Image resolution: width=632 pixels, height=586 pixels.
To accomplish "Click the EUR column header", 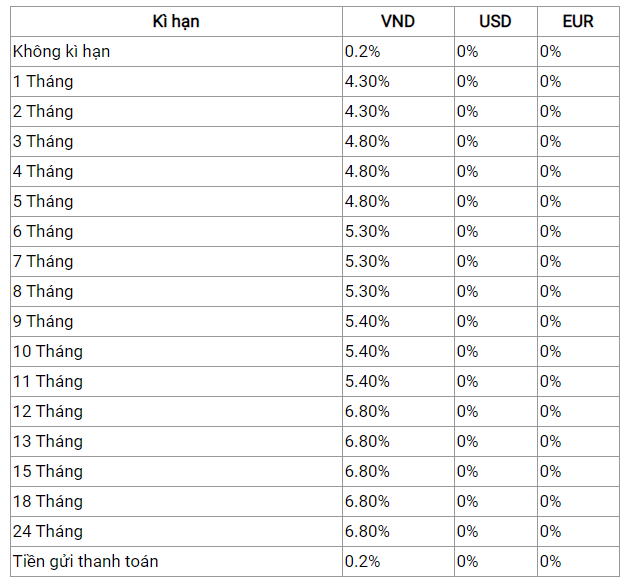I will (578, 21).
